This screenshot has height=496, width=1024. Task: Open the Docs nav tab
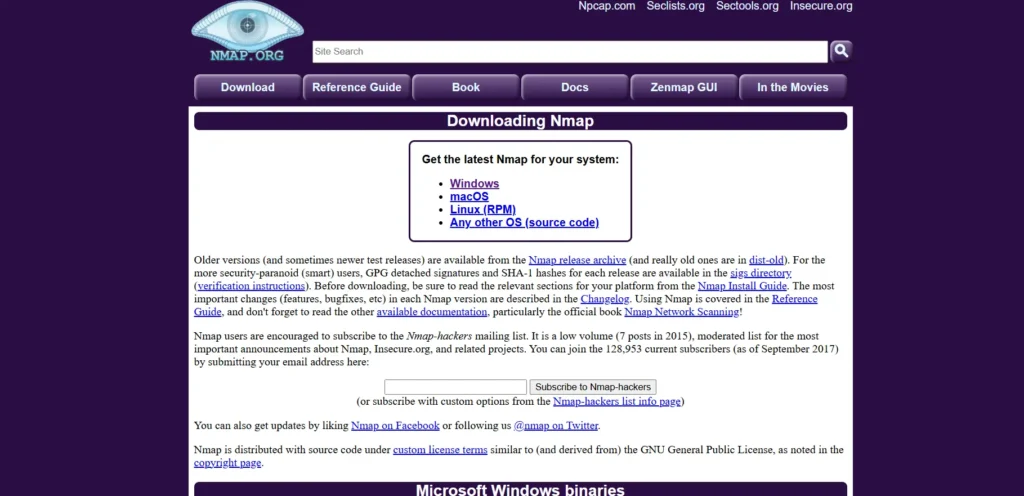click(575, 87)
